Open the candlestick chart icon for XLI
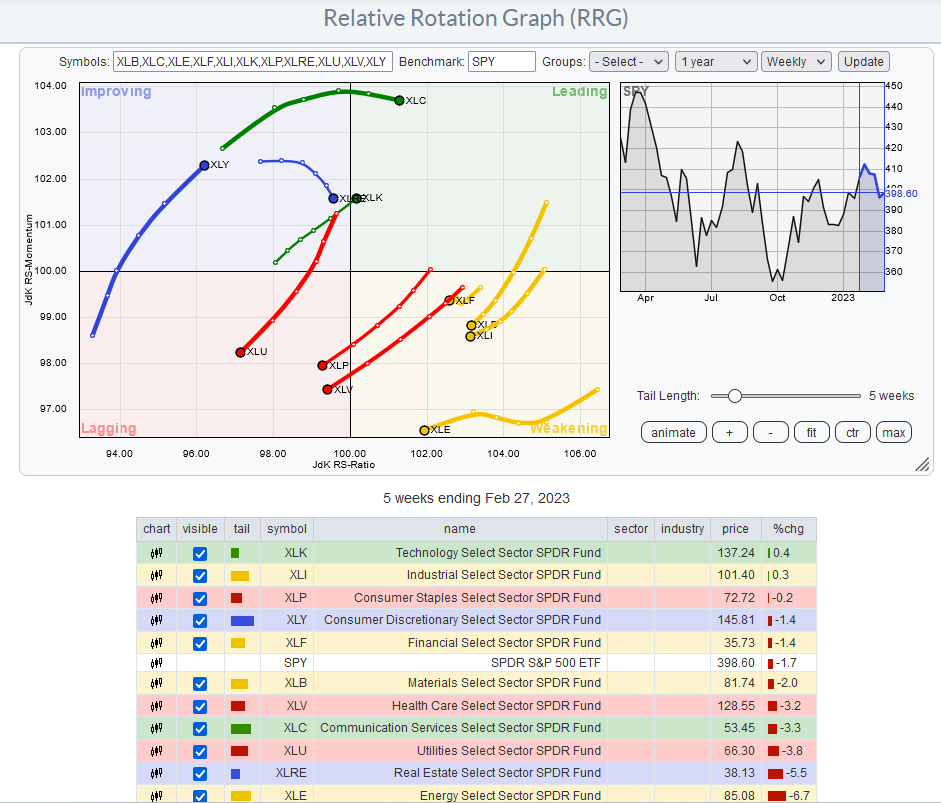This screenshot has height=803, width=941. coord(157,575)
